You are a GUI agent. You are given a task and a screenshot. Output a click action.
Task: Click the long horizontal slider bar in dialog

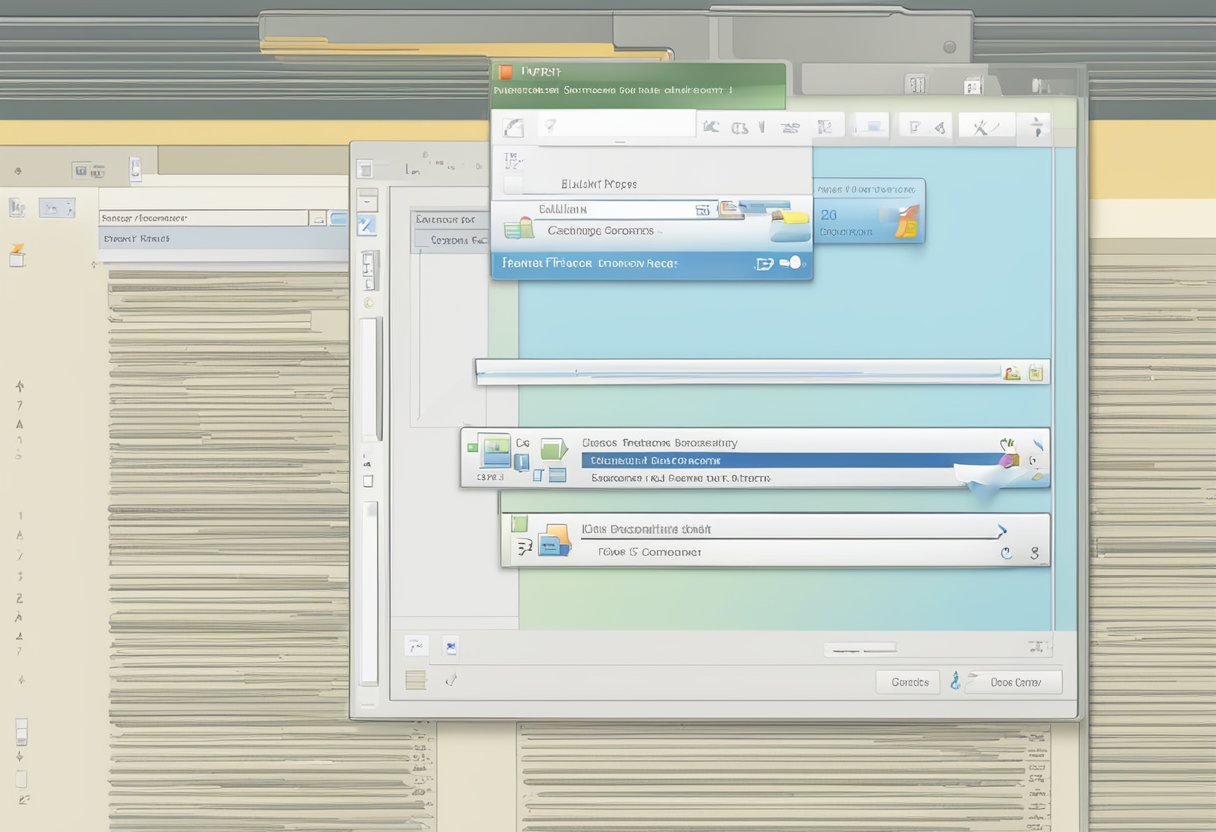[x=738, y=372]
